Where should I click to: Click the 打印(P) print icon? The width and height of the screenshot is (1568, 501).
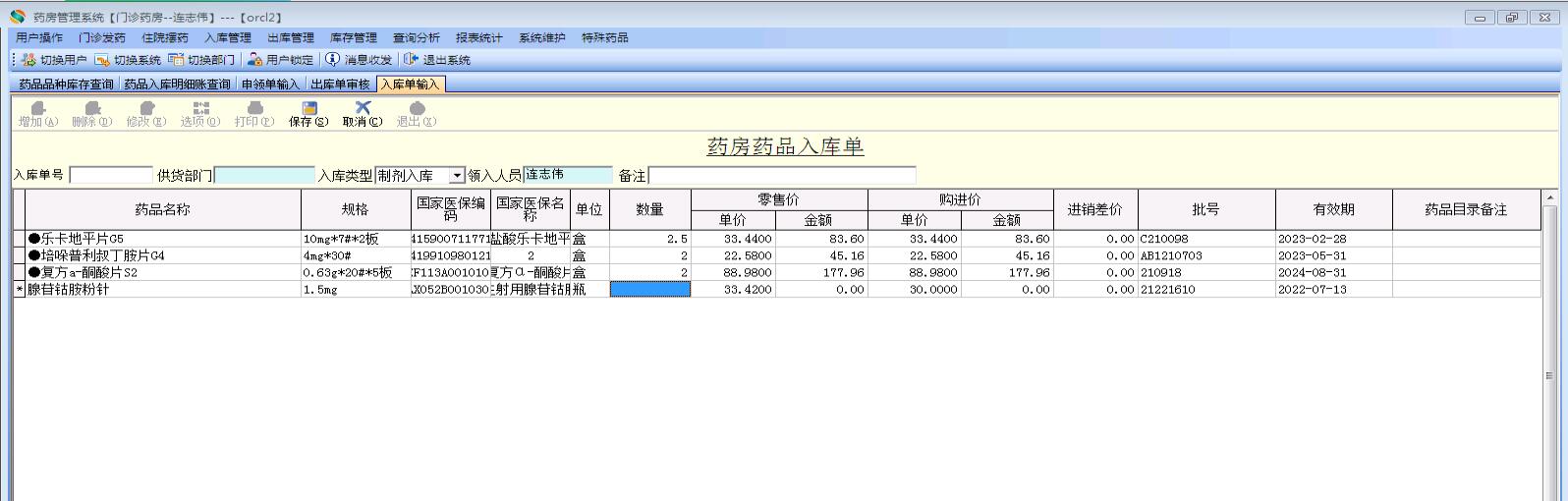click(x=254, y=108)
